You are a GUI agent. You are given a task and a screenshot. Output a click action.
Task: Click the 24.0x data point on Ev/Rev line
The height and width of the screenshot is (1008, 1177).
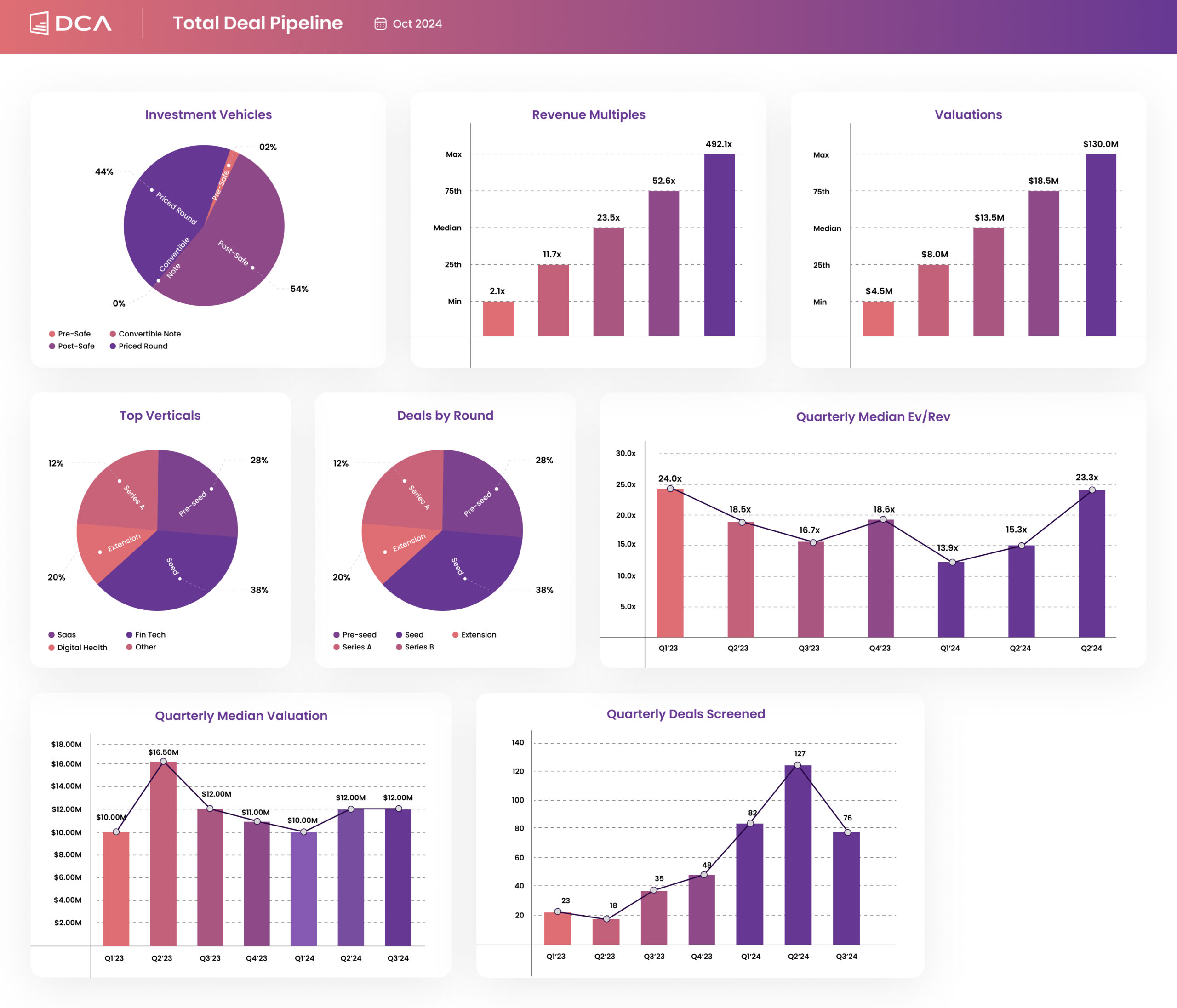point(670,489)
